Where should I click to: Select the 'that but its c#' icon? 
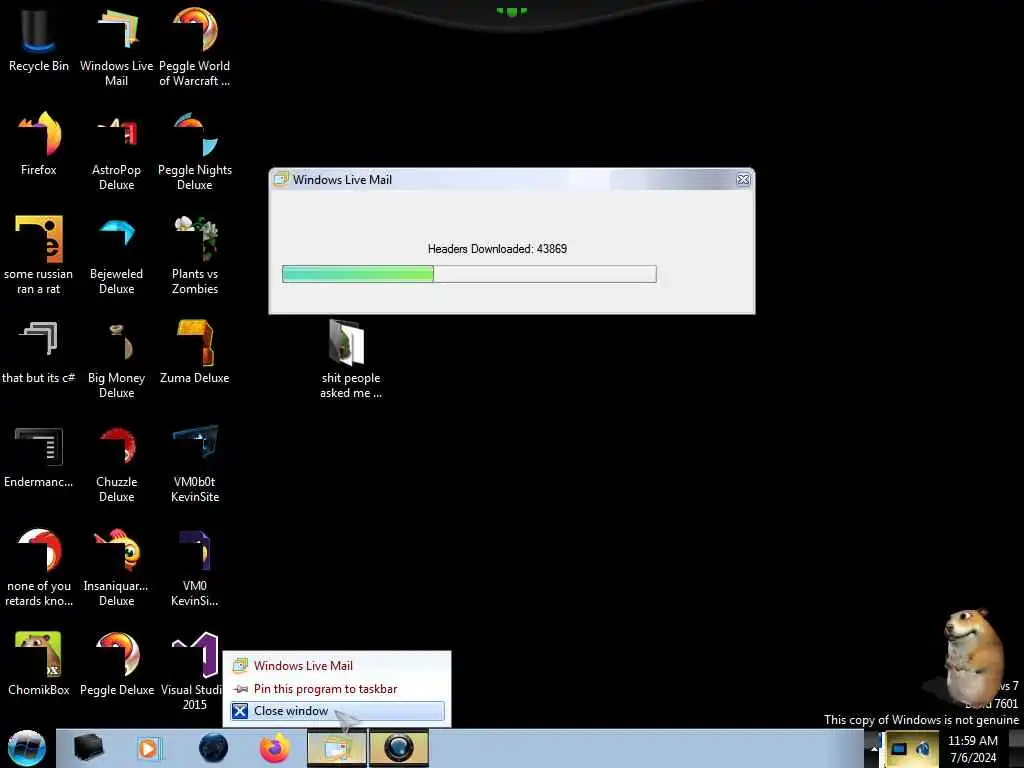click(39, 351)
